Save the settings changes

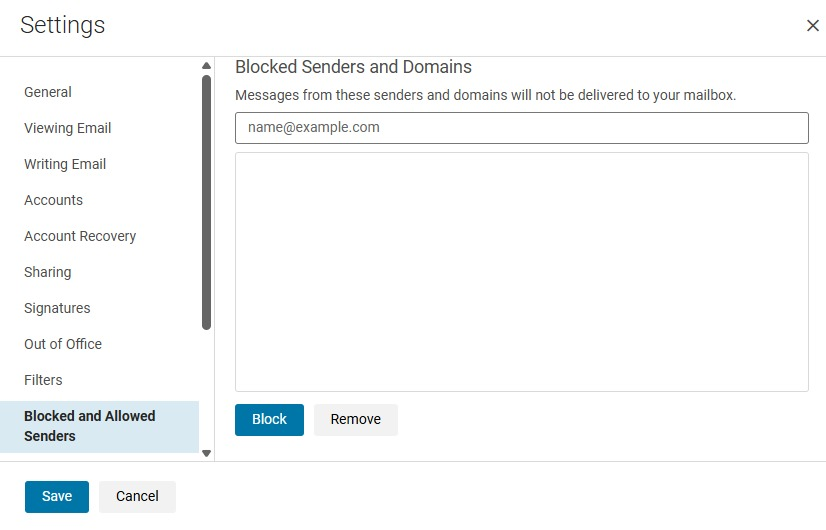point(57,497)
